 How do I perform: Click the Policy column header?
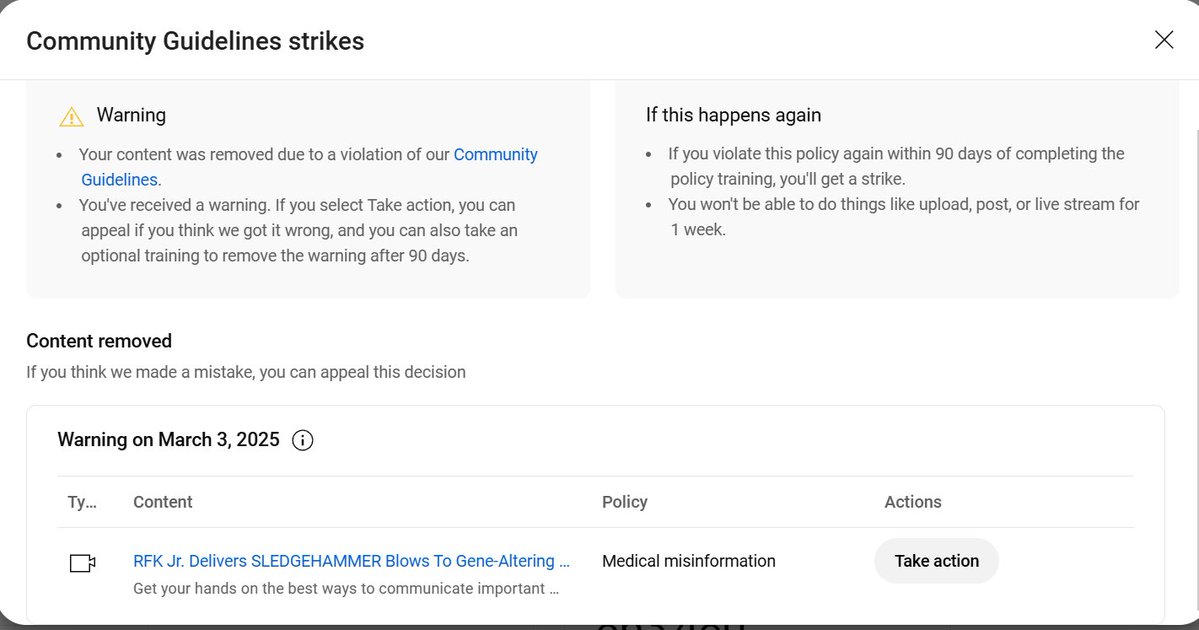click(x=624, y=502)
